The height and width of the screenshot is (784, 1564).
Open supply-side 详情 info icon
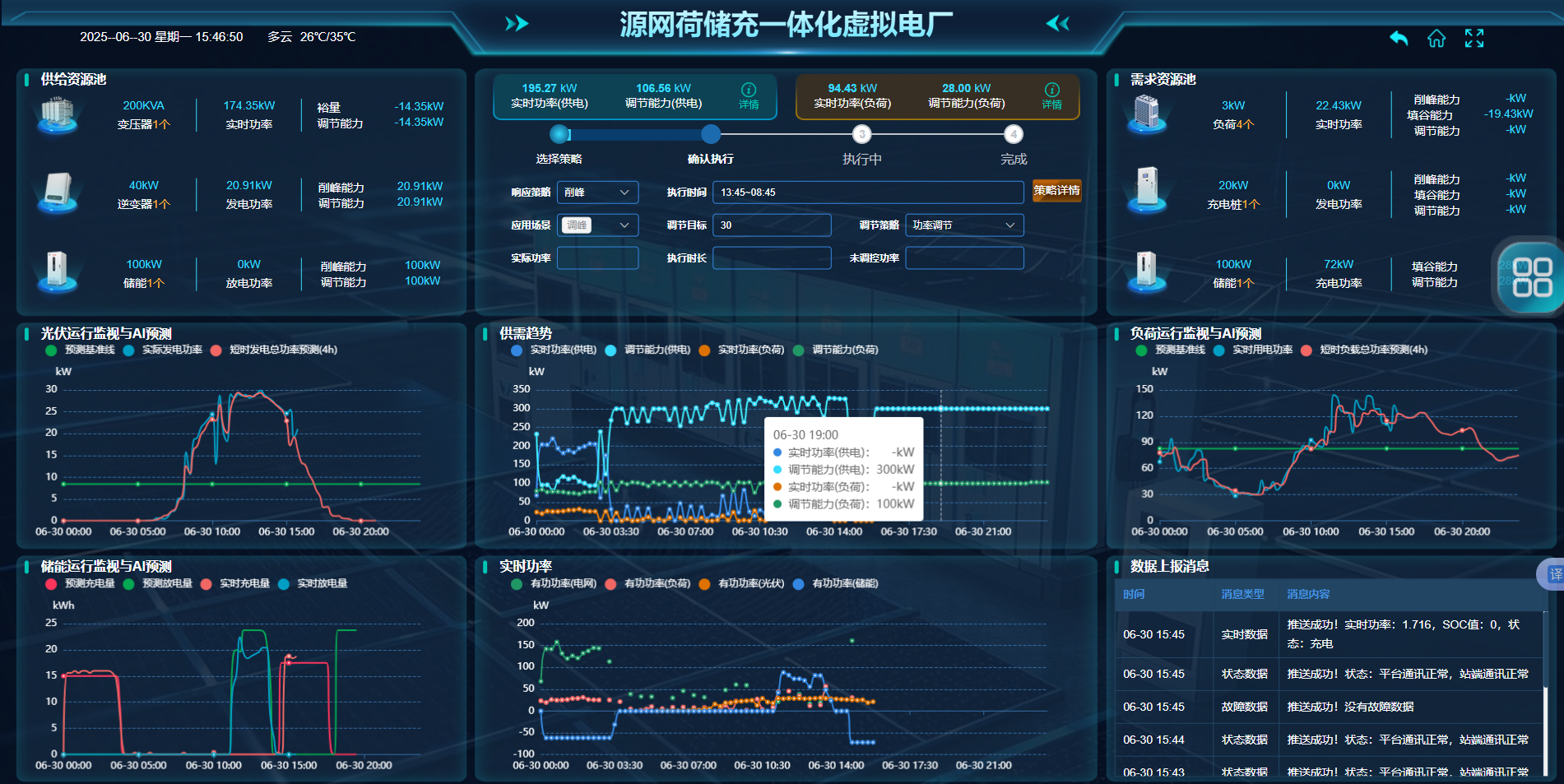click(749, 95)
